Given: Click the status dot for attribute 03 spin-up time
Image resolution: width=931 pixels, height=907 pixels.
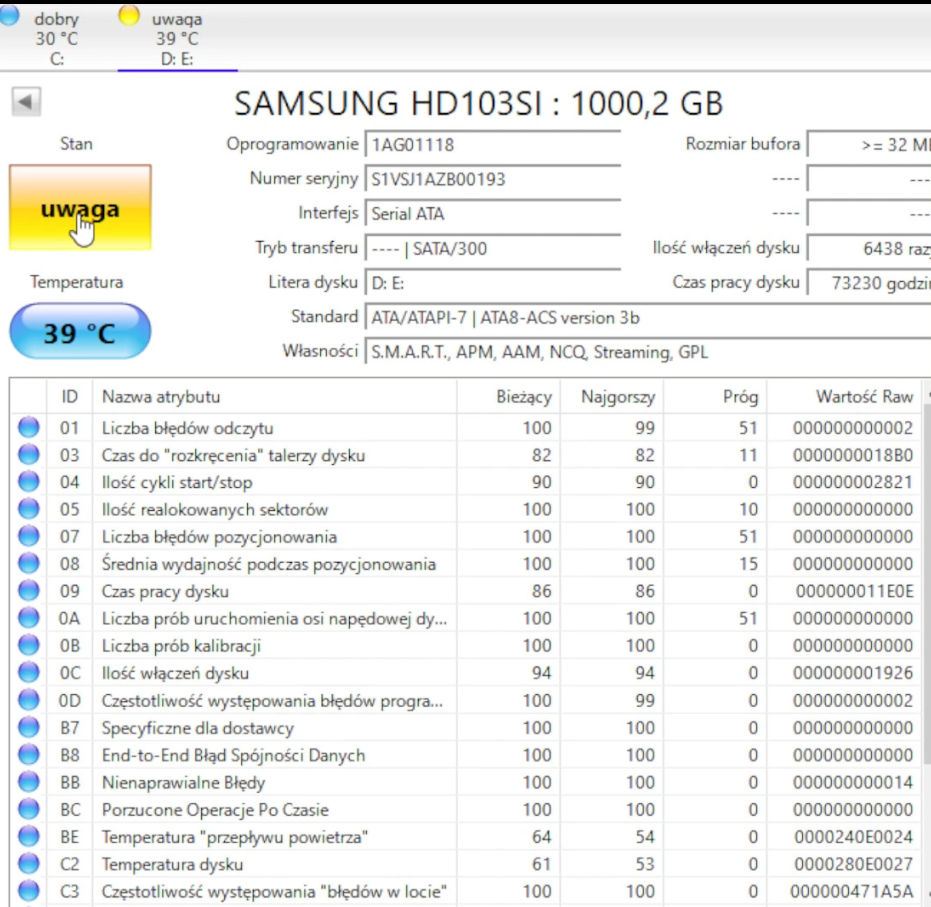Looking at the screenshot, I should 28,455.
